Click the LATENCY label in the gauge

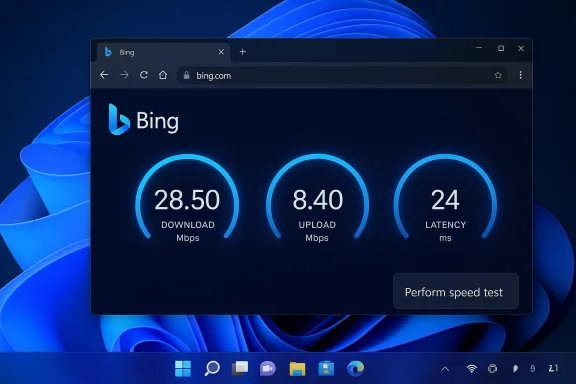point(446,225)
